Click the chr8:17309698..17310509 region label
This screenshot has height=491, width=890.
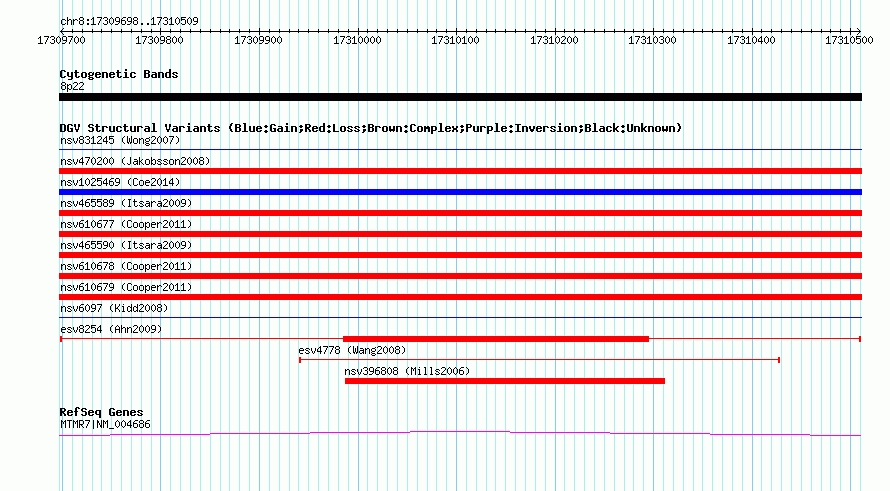129,22
